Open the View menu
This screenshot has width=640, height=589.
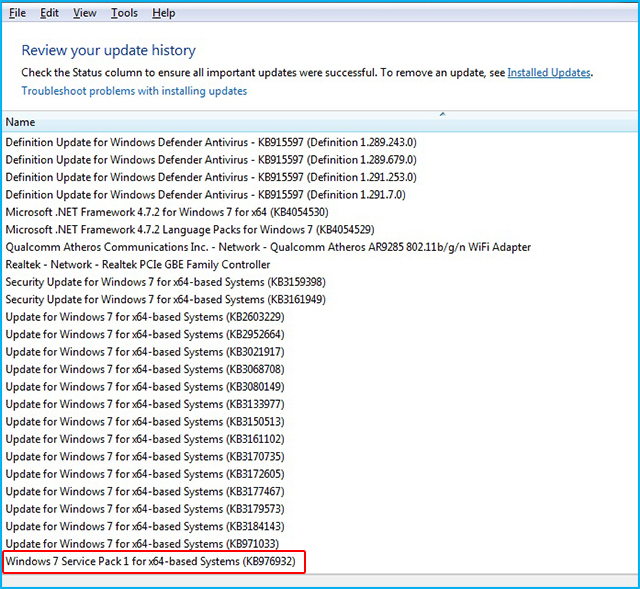click(84, 13)
